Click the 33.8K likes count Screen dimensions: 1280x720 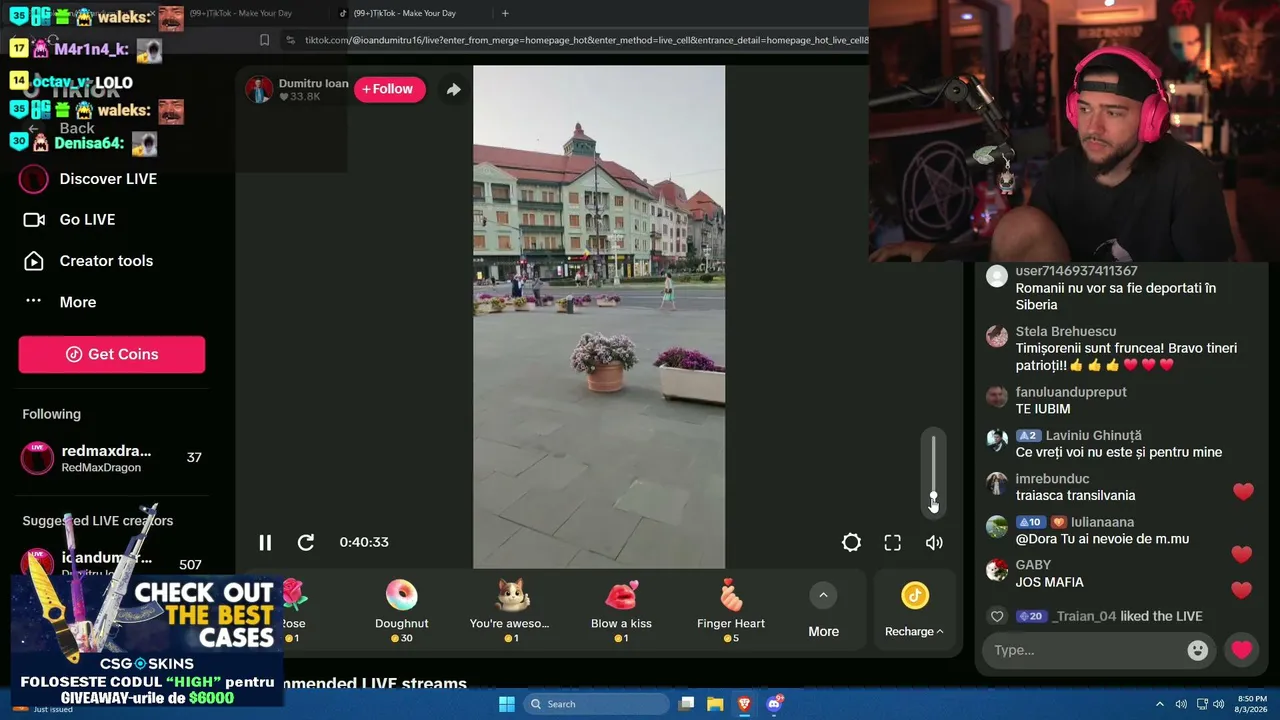pos(299,97)
